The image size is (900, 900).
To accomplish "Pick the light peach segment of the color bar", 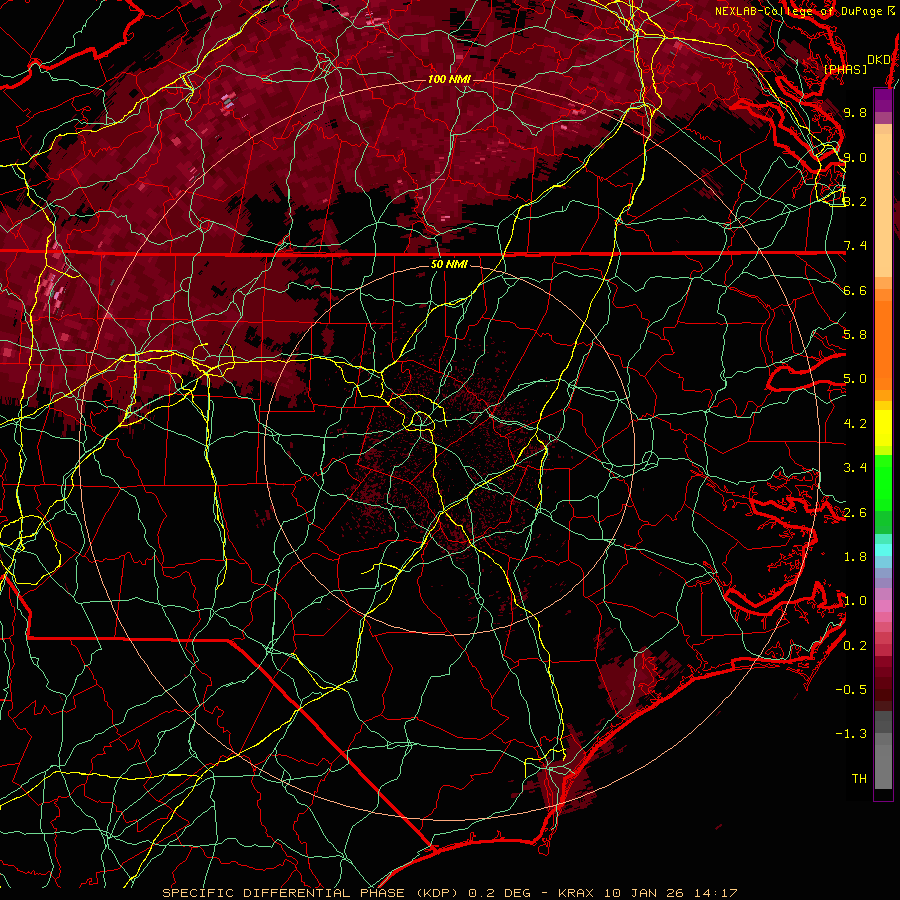I will click(883, 205).
